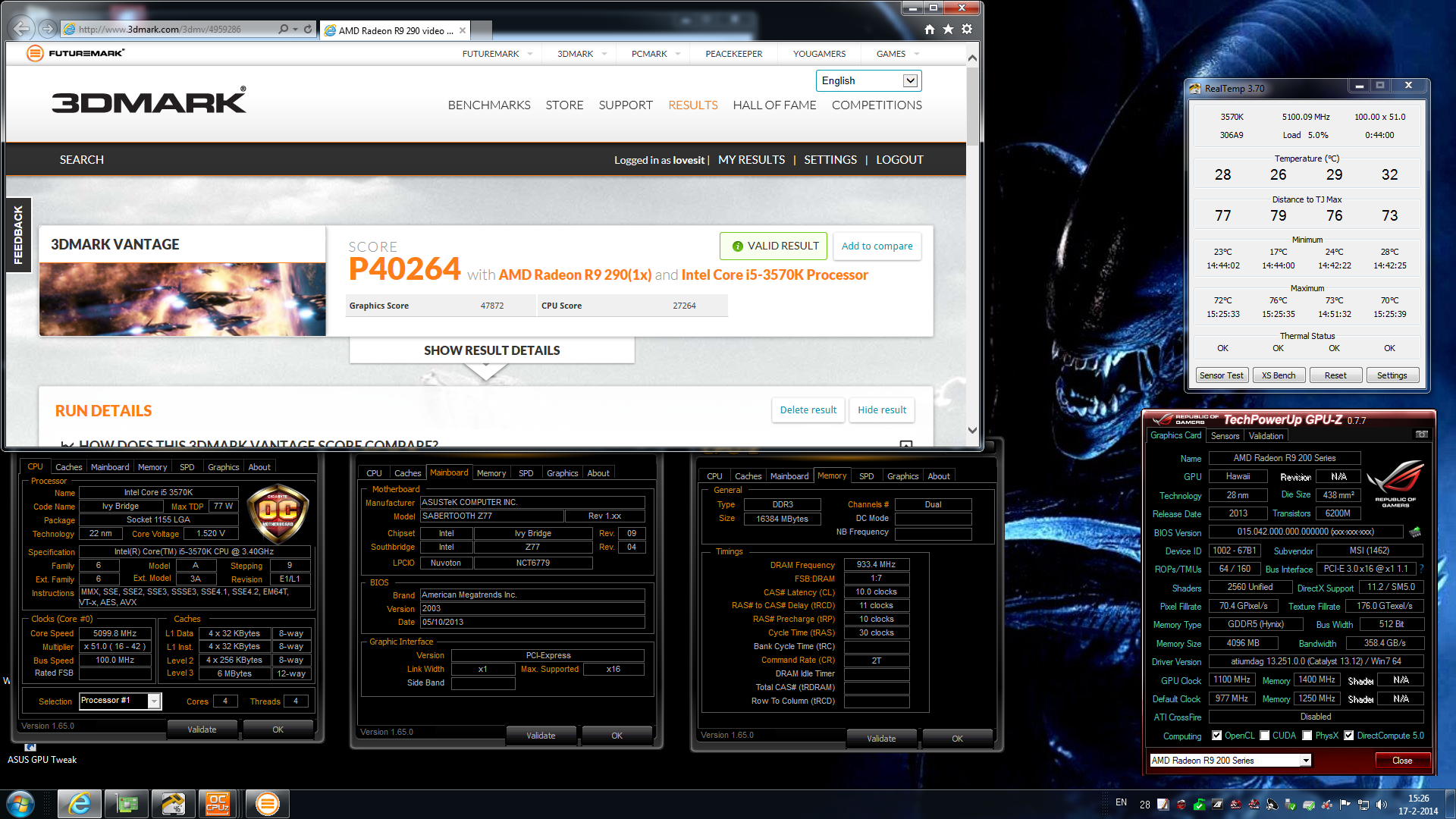Open the BENCHMARKS navigation item
This screenshot has width=1456, height=819.
click(489, 105)
